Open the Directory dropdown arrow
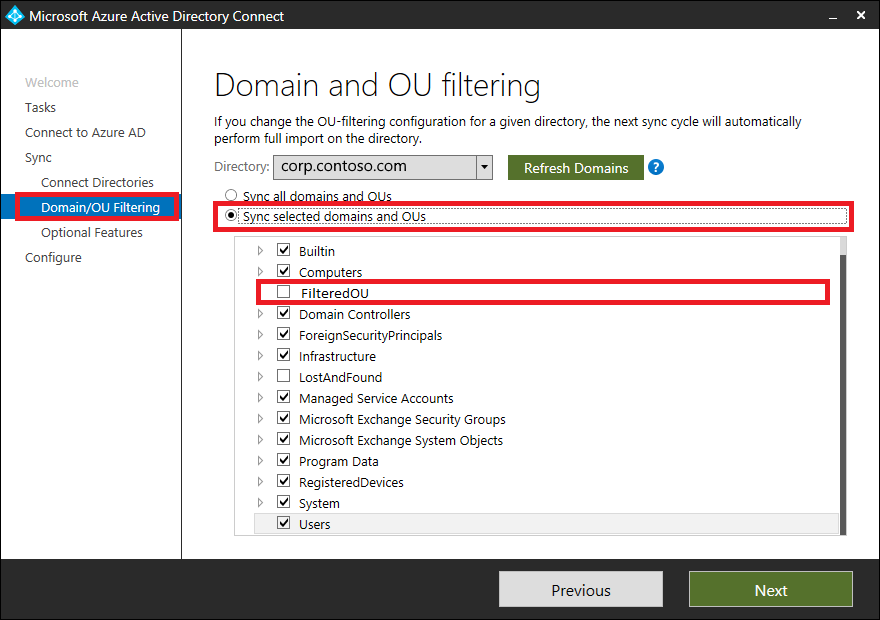This screenshot has height=620, width=880. tap(484, 167)
